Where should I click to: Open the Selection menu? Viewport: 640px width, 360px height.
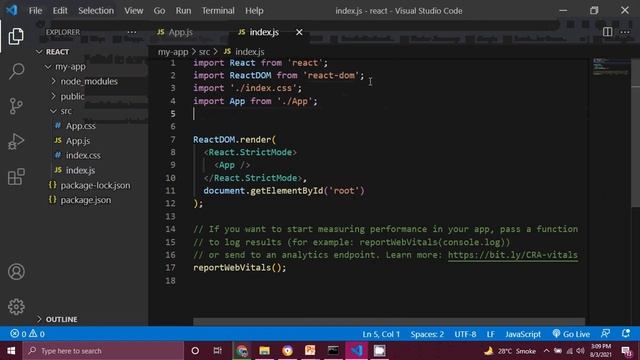96,11
